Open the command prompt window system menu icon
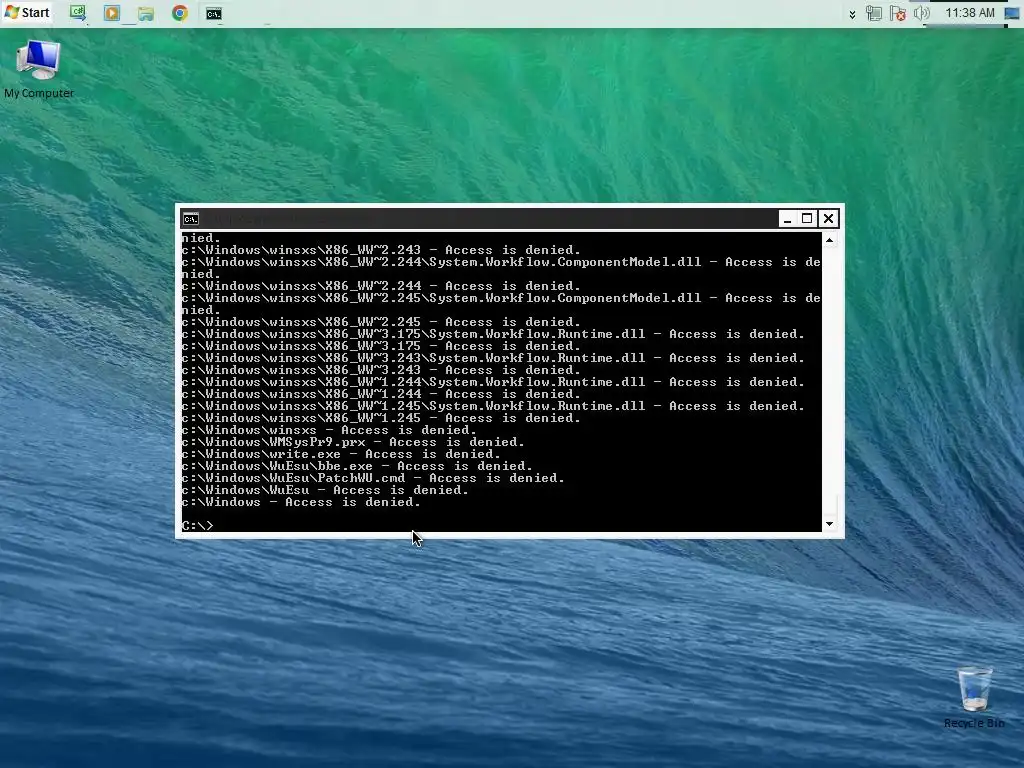Viewport: 1024px width, 768px height. pyautogui.click(x=191, y=219)
